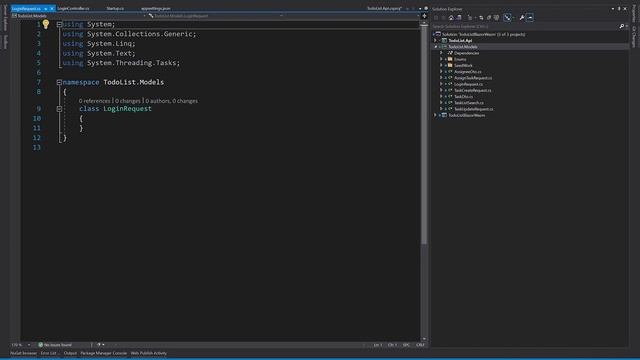Screen dimensions: 640x360
Task: Click the SeedWork folder icon in Solution Explorer
Action: (450, 65)
